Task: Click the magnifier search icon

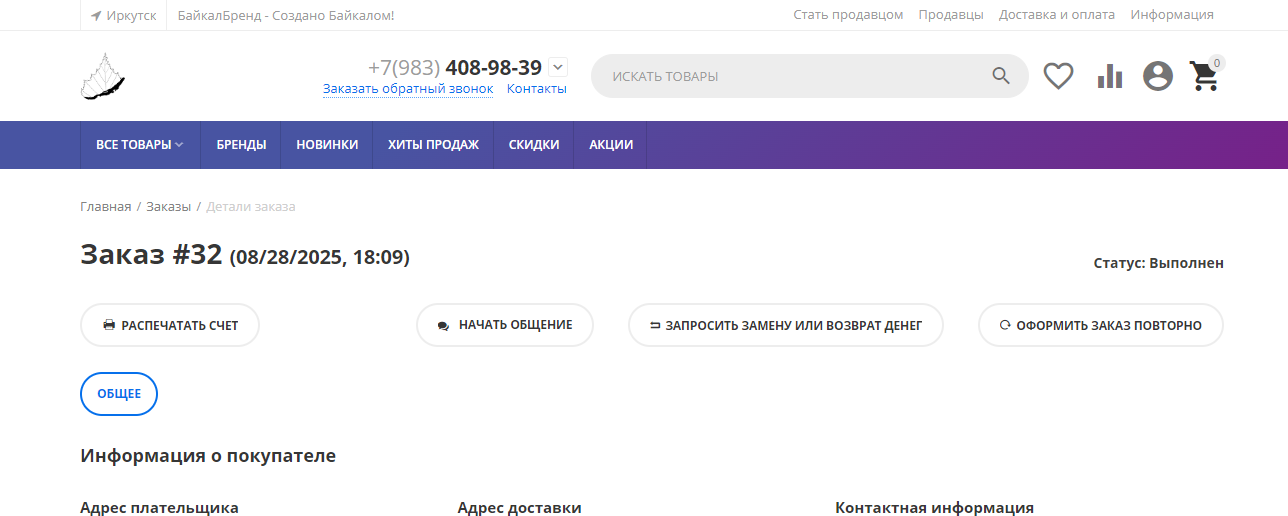Action: 1001,76
